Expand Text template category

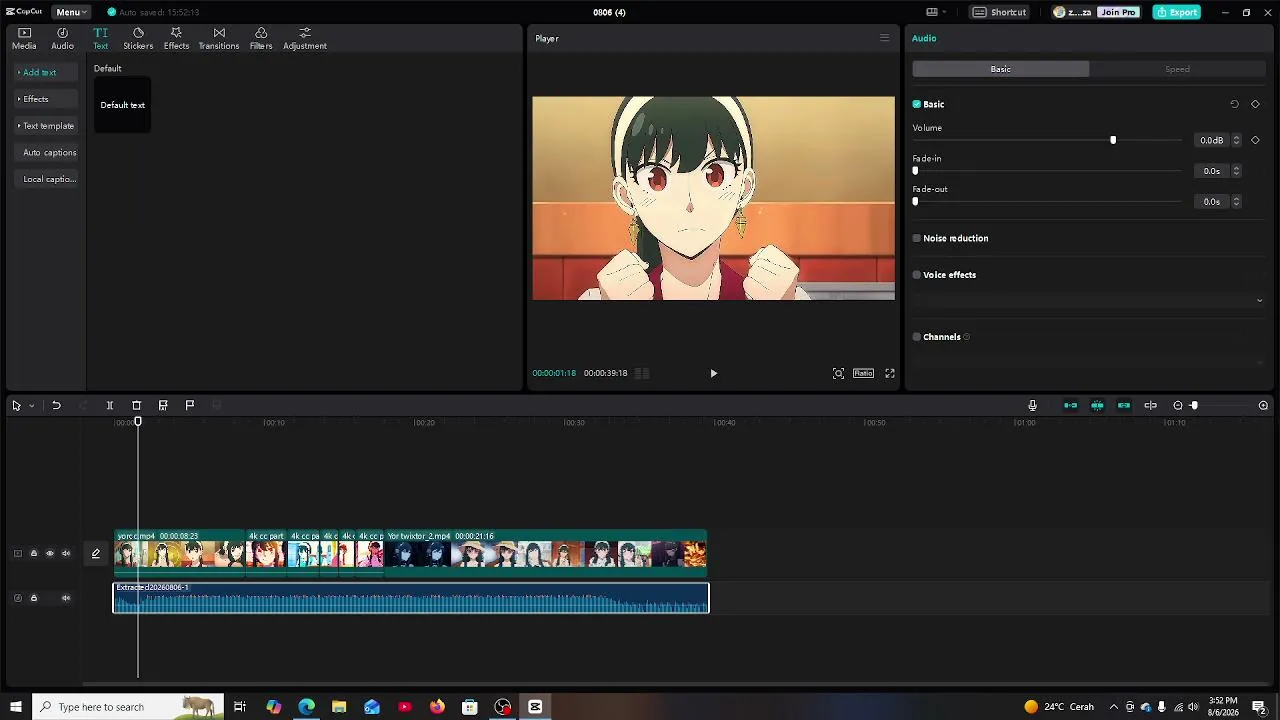[x=46, y=126]
